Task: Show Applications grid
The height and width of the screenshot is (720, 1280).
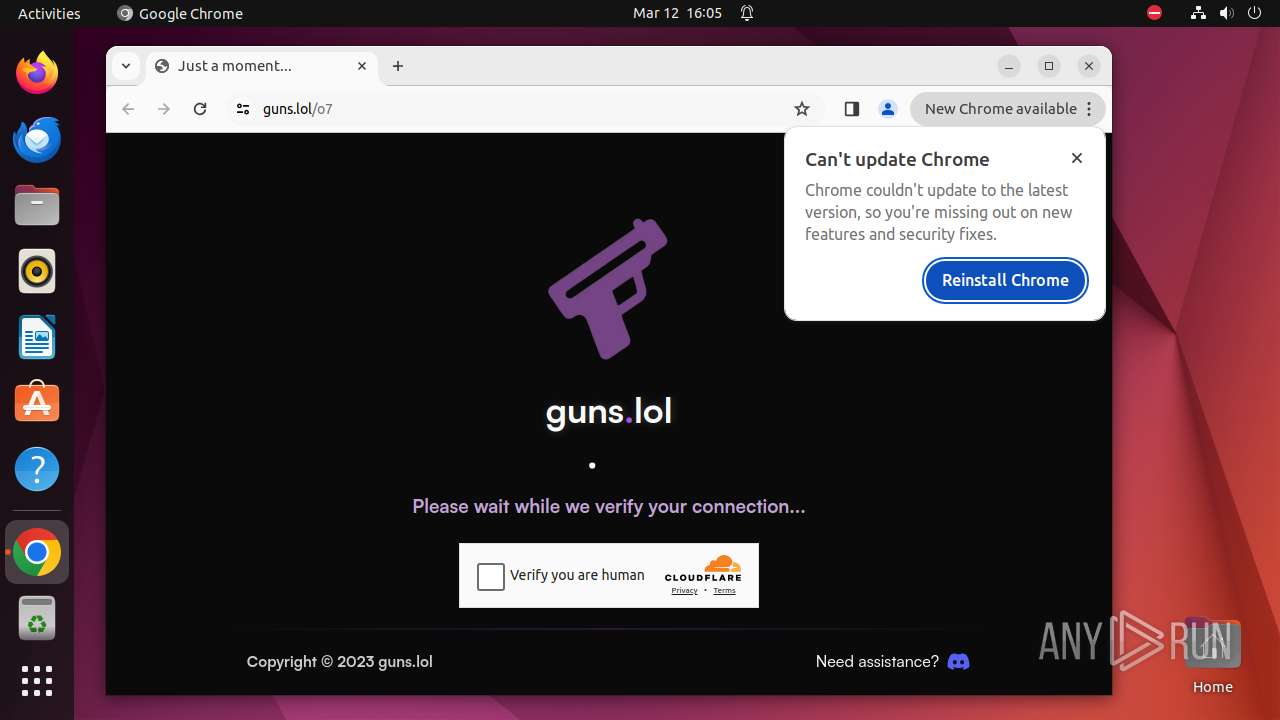Action: pyautogui.click(x=37, y=681)
